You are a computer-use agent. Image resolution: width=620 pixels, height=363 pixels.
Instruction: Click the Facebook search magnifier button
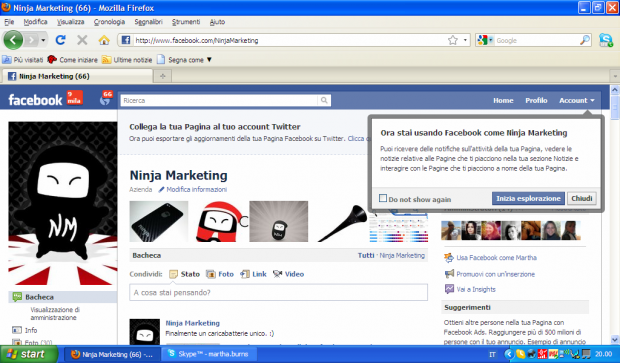coord(324,100)
